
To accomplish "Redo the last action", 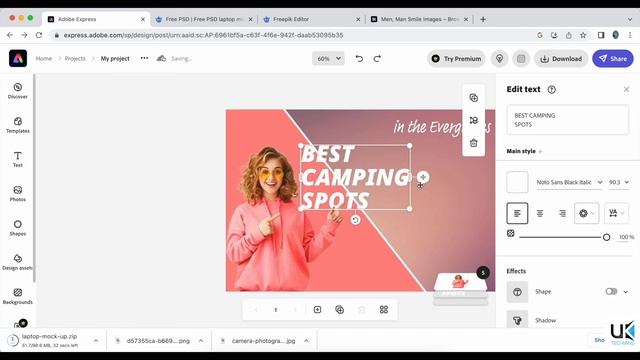I will click(x=377, y=58).
